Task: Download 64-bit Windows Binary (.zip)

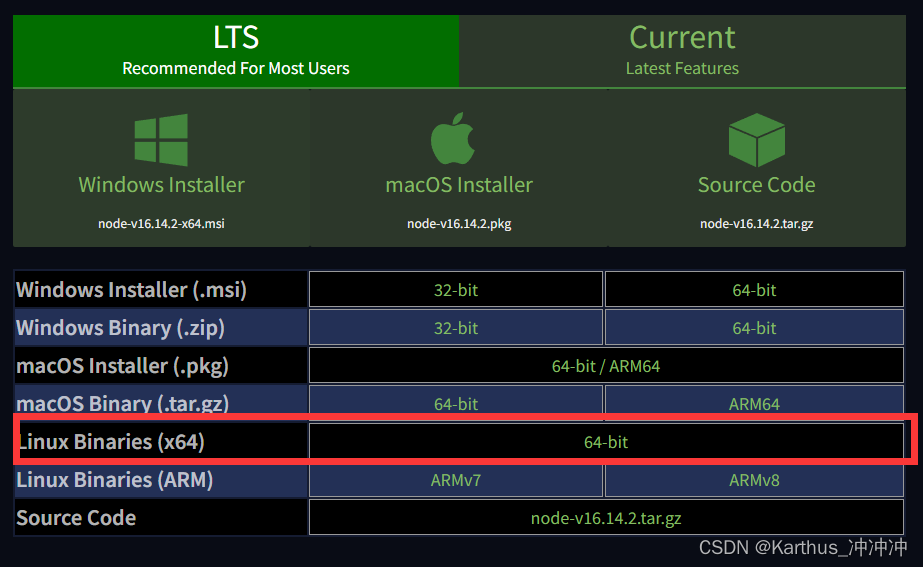Action: (x=754, y=327)
